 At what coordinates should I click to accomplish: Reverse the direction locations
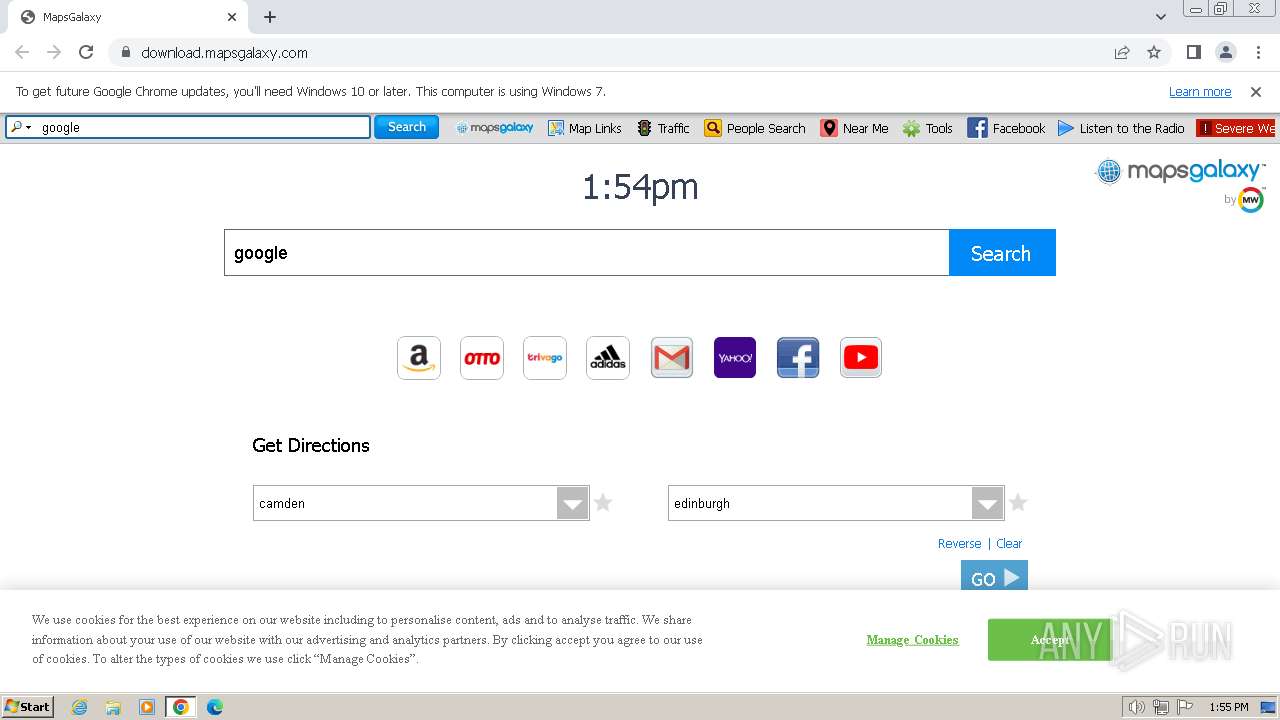click(959, 544)
